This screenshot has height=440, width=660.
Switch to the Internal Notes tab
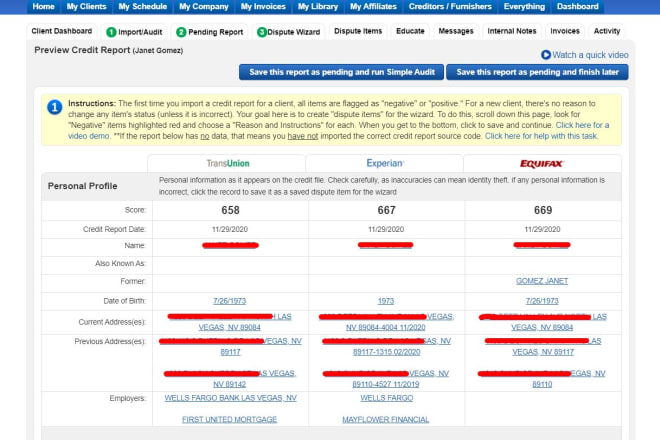pos(512,31)
